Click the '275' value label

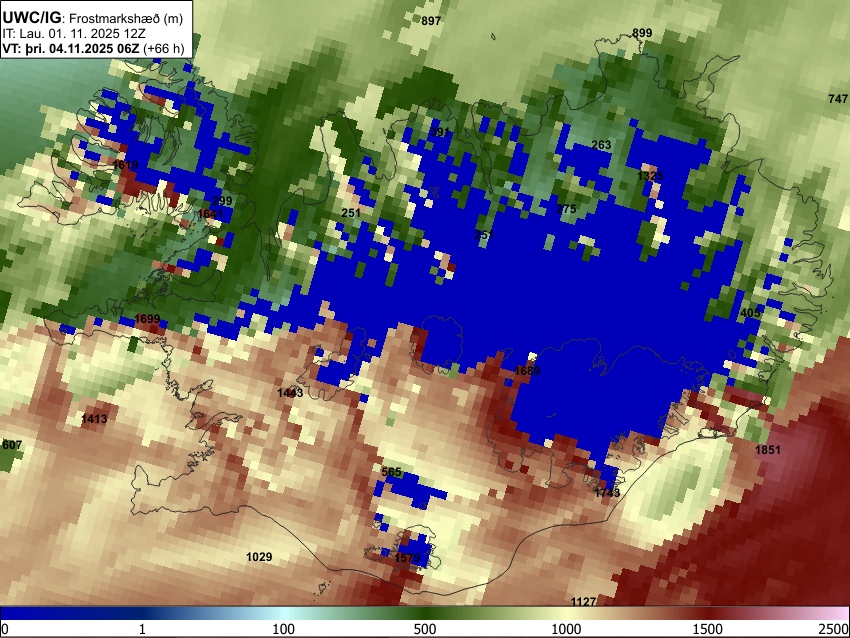coord(566,209)
